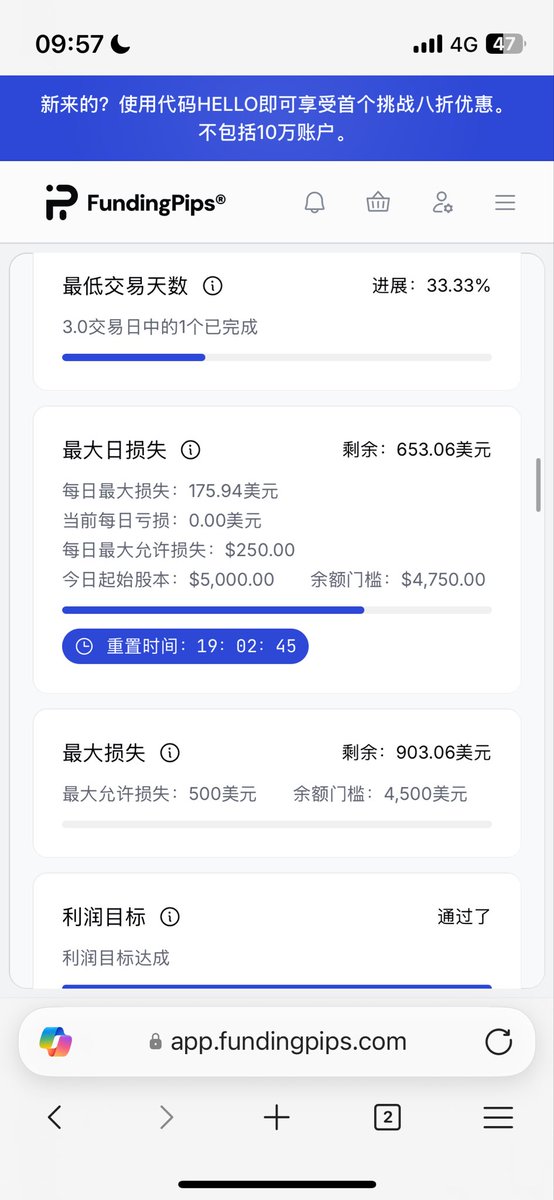This screenshot has height=1200, width=554.
Task: Open the shopping basket icon
Action: point(378,203)
